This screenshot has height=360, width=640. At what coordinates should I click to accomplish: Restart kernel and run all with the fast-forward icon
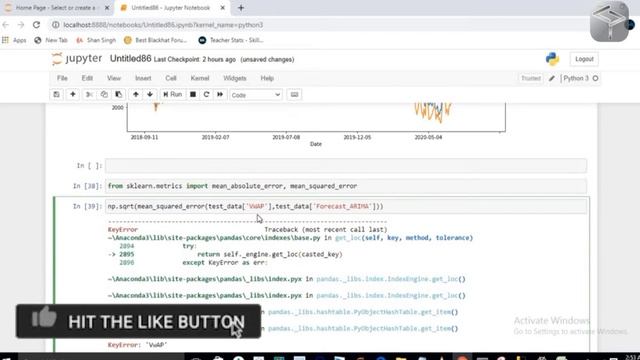click(x=220, y=95)
